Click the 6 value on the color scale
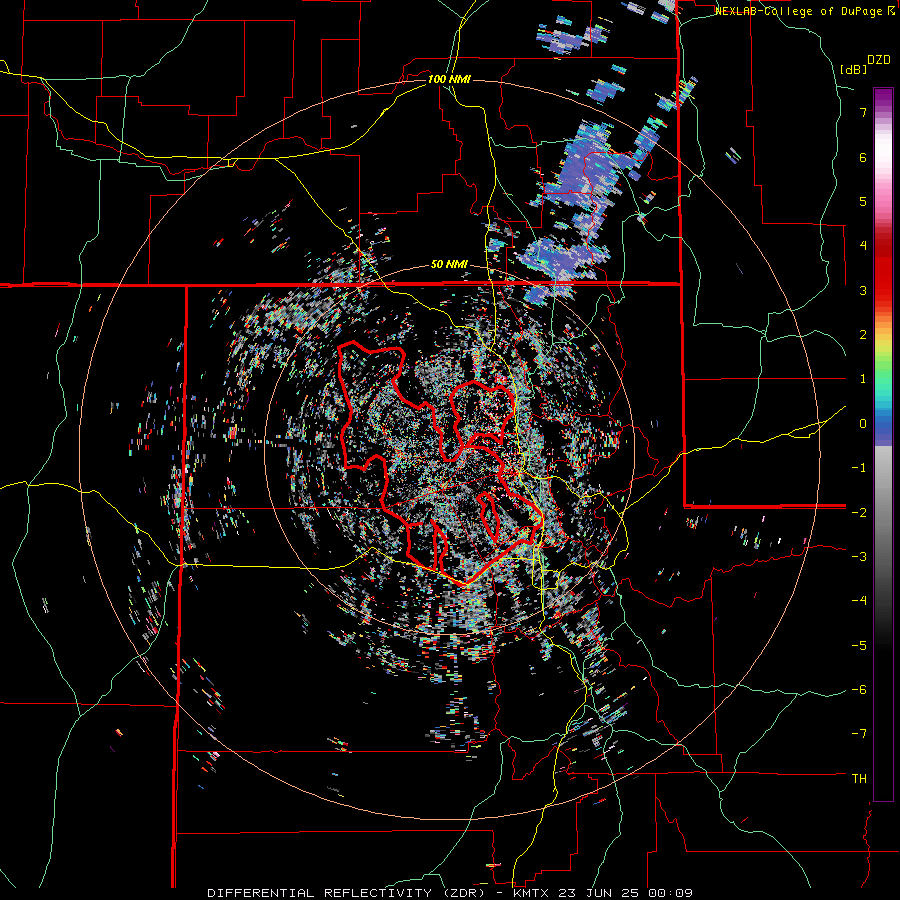 [x=863, y=157]
